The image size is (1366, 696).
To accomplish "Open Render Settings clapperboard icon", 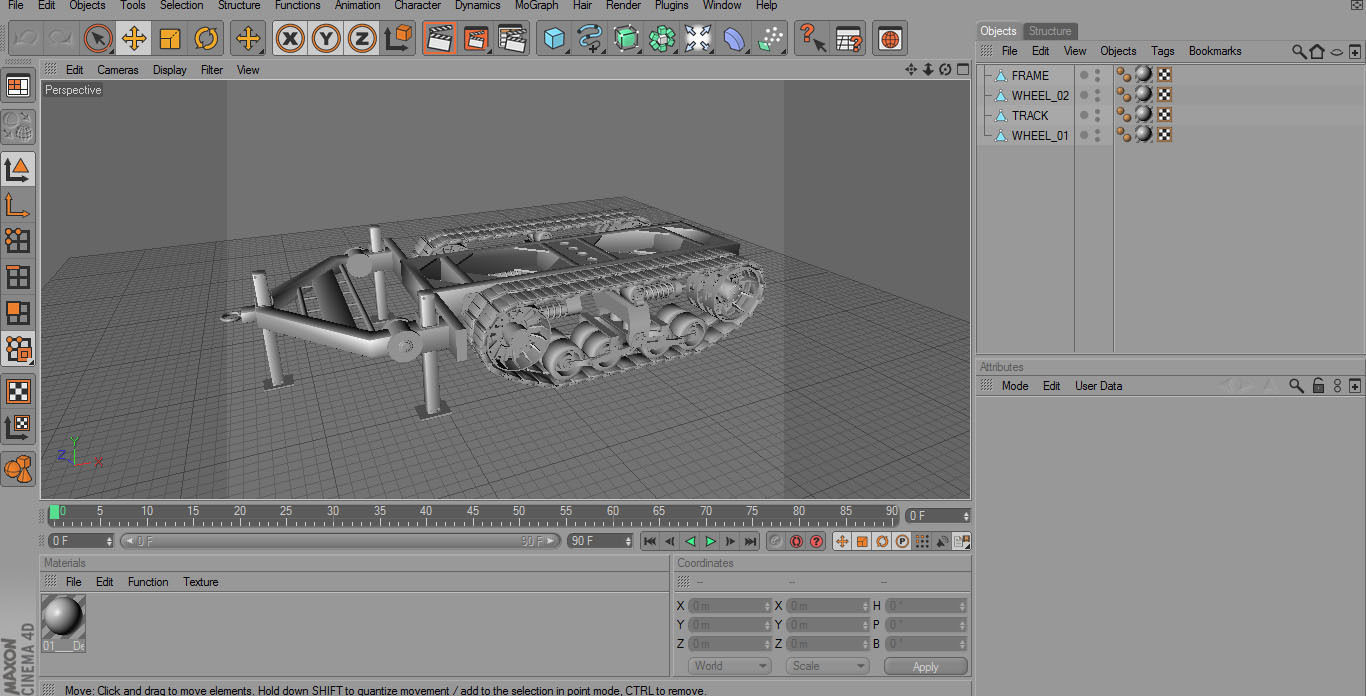I will point(512,39).
